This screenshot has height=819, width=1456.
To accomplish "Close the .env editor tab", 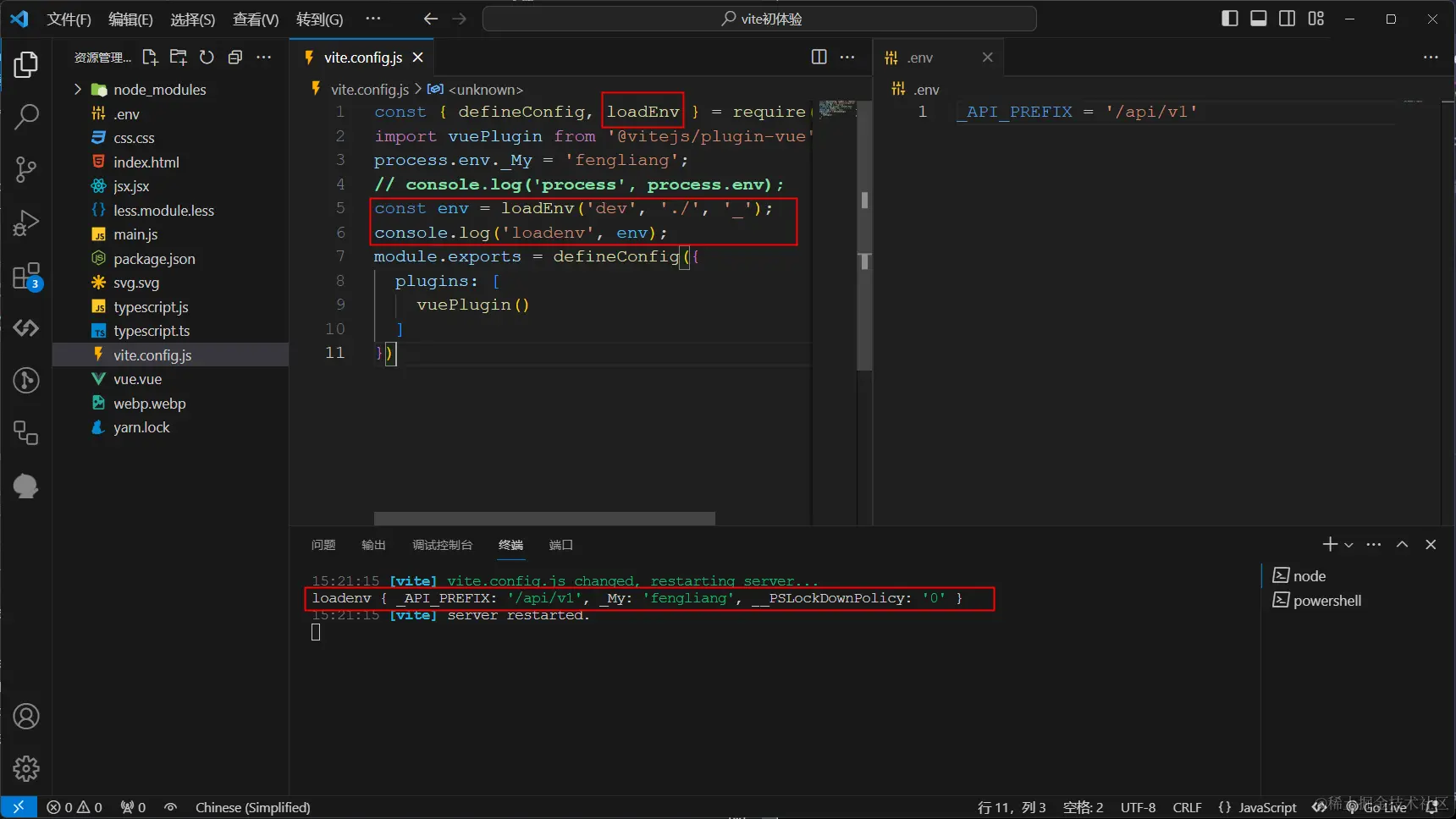I will point(987,57).
